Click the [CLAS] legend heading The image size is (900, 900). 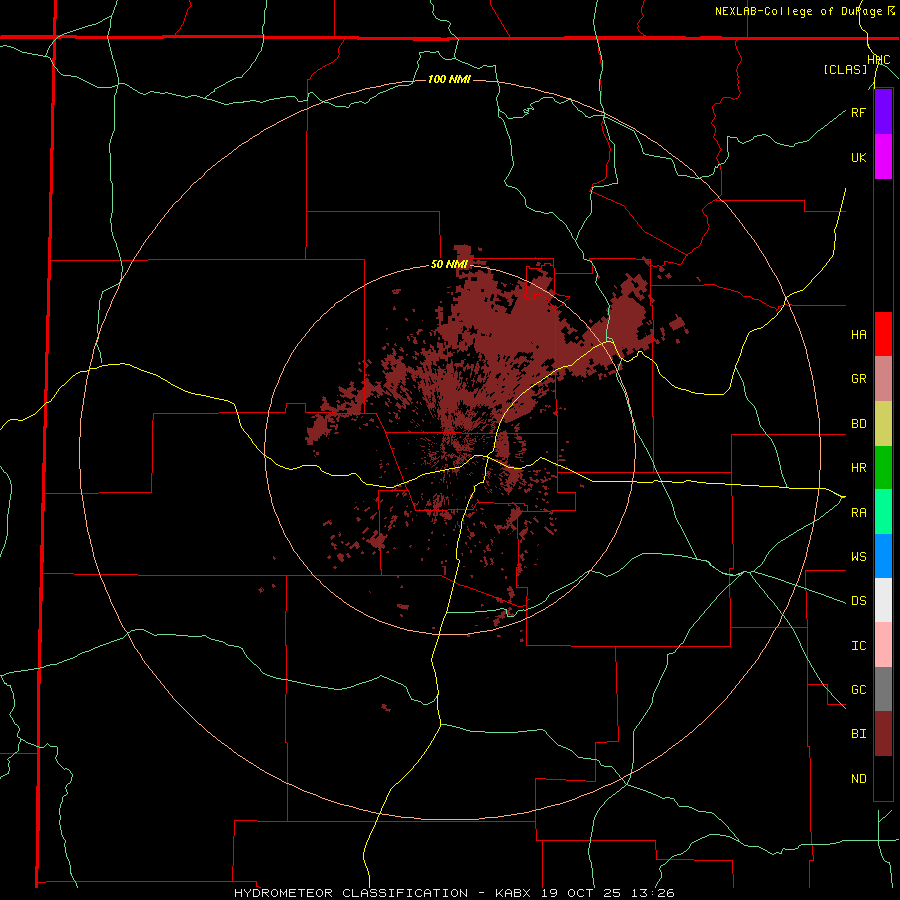pos(845,69)
